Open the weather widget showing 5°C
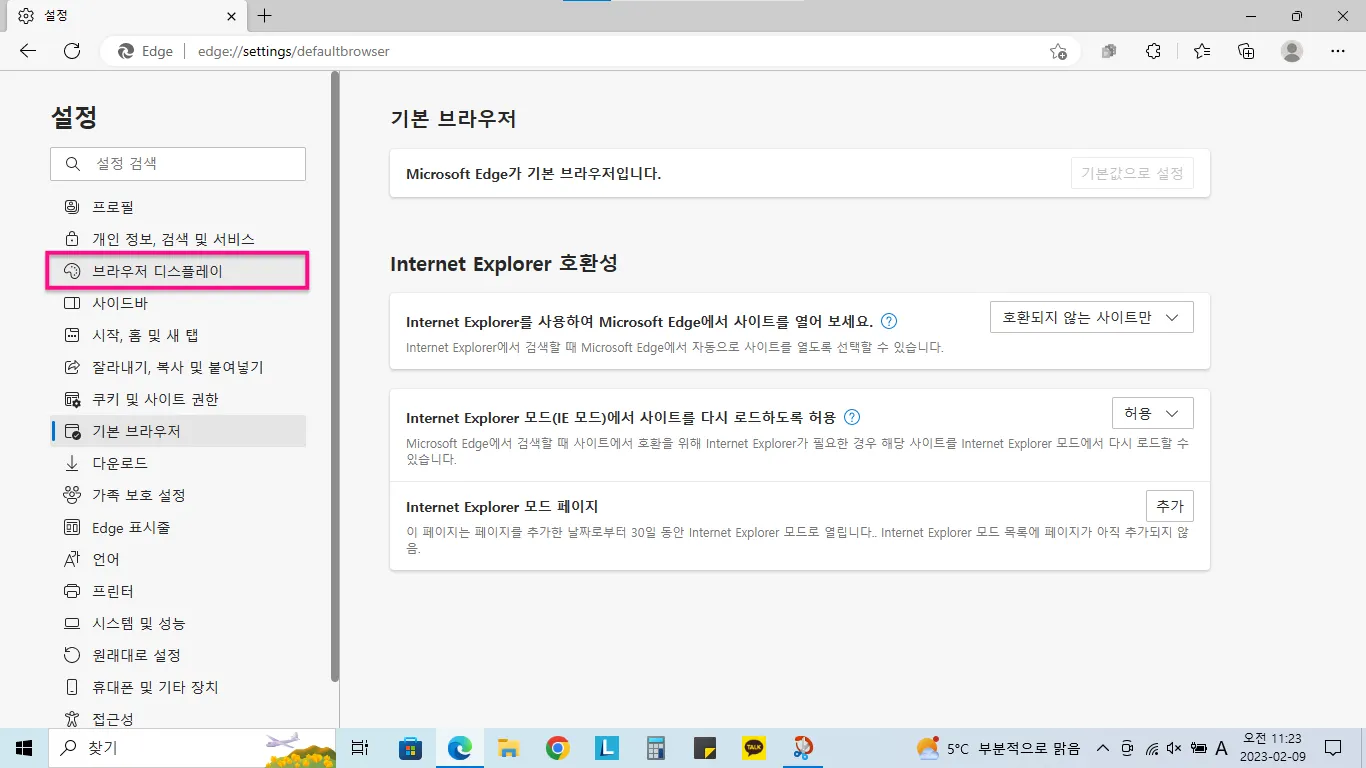 pyautogui.click(x=999, y=748)
